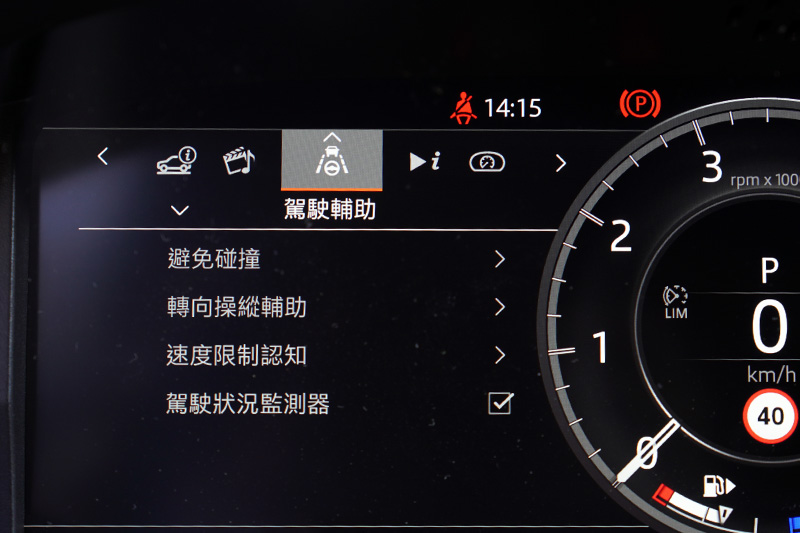Click the fuel pump icon
This screenshot has width=800, height=533.
718,486
